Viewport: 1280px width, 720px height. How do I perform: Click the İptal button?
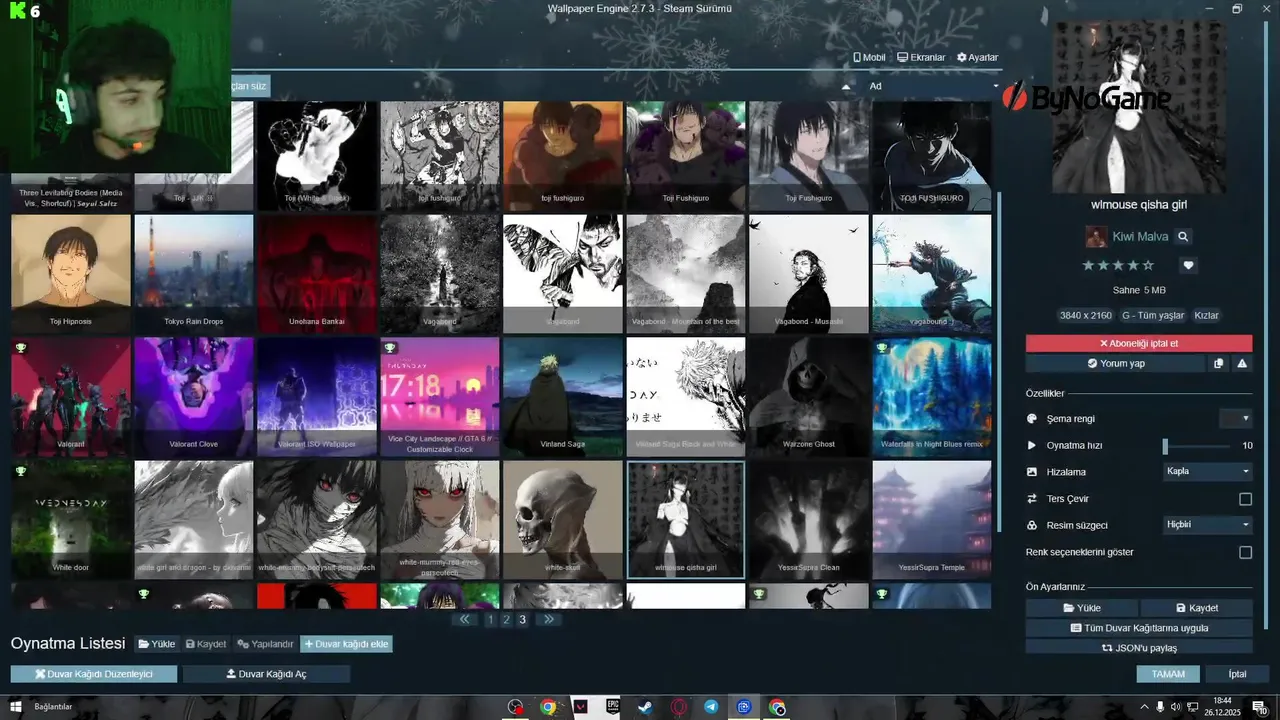click(1238, 674)
